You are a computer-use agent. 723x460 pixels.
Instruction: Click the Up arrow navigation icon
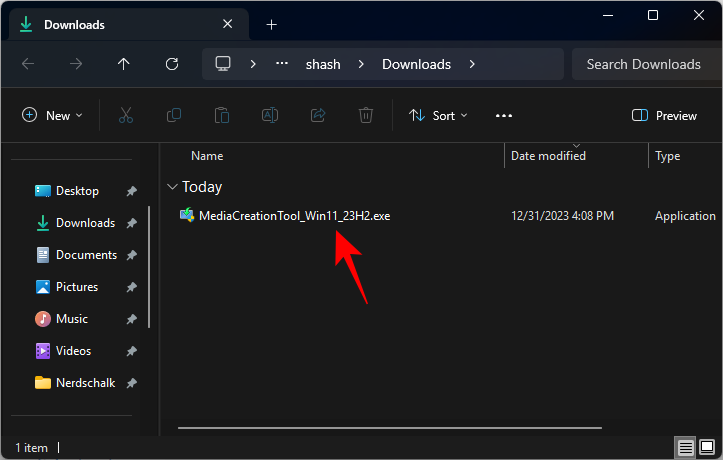(x=123, y=64)
